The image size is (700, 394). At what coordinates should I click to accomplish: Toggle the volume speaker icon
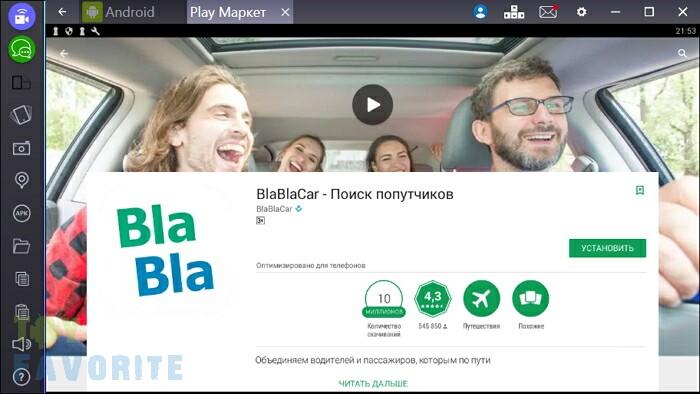click(x=21, y=344)
